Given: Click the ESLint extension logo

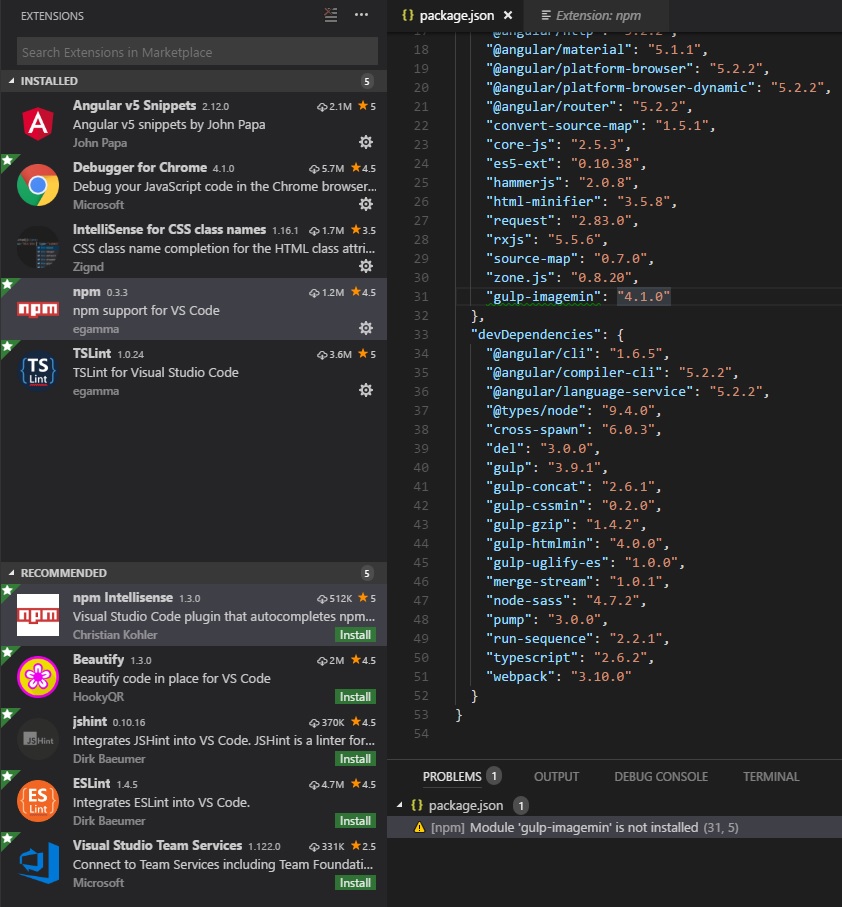Looking at the screenshot, I should click(38, 801).
